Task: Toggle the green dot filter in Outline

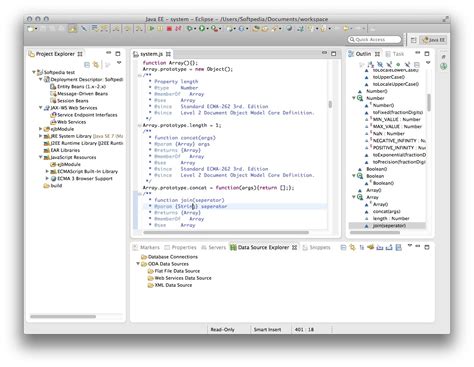Action: click(x=398, y=64)
